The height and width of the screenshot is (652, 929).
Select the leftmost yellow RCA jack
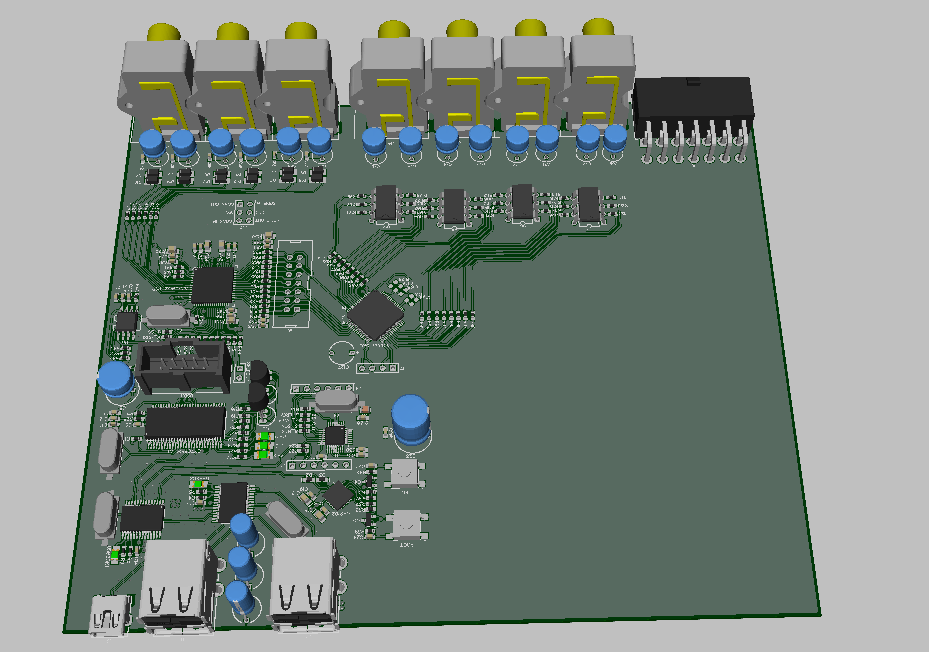[x=157, y=75]
